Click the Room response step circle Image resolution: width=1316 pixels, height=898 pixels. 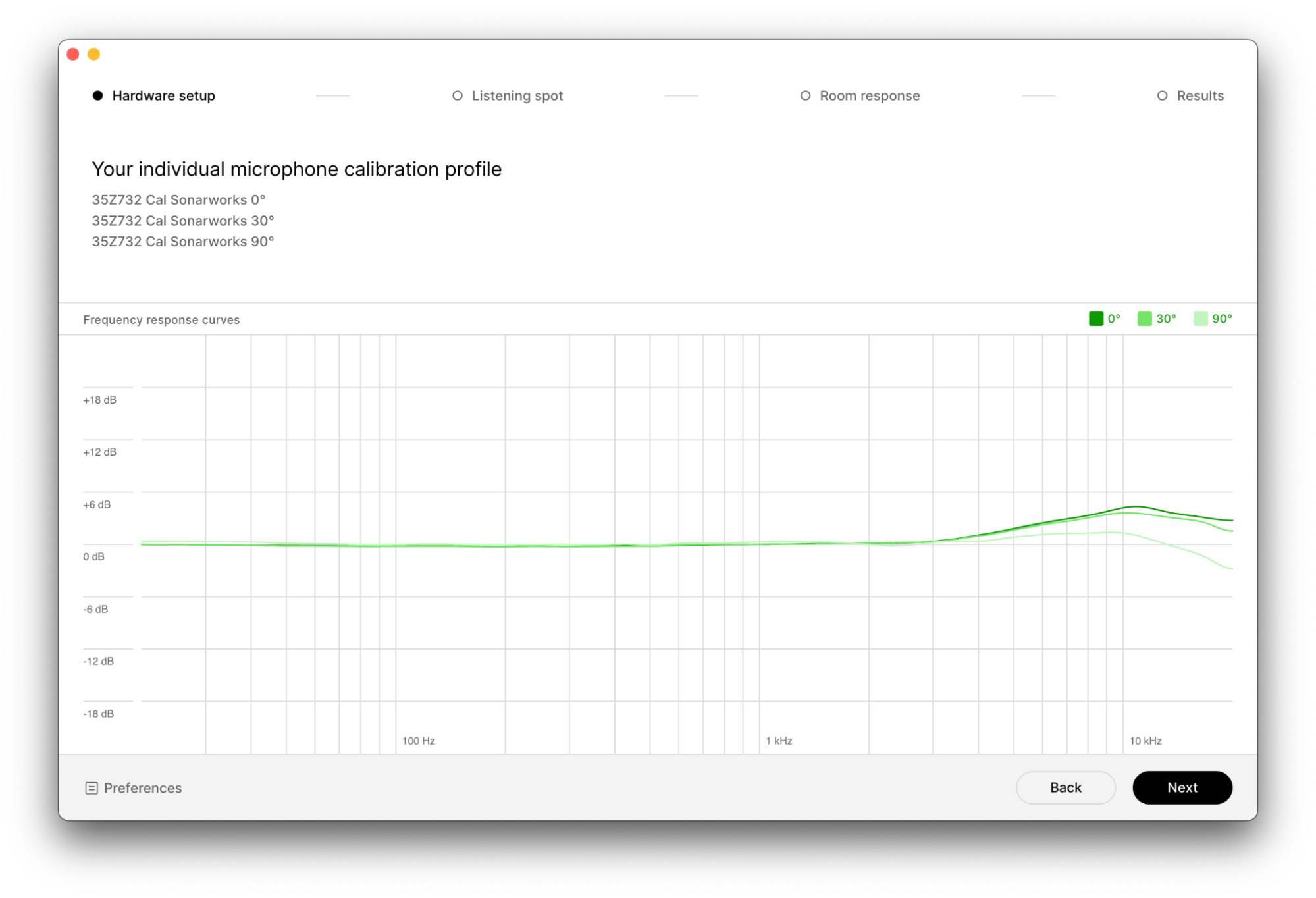pos(805,95)
